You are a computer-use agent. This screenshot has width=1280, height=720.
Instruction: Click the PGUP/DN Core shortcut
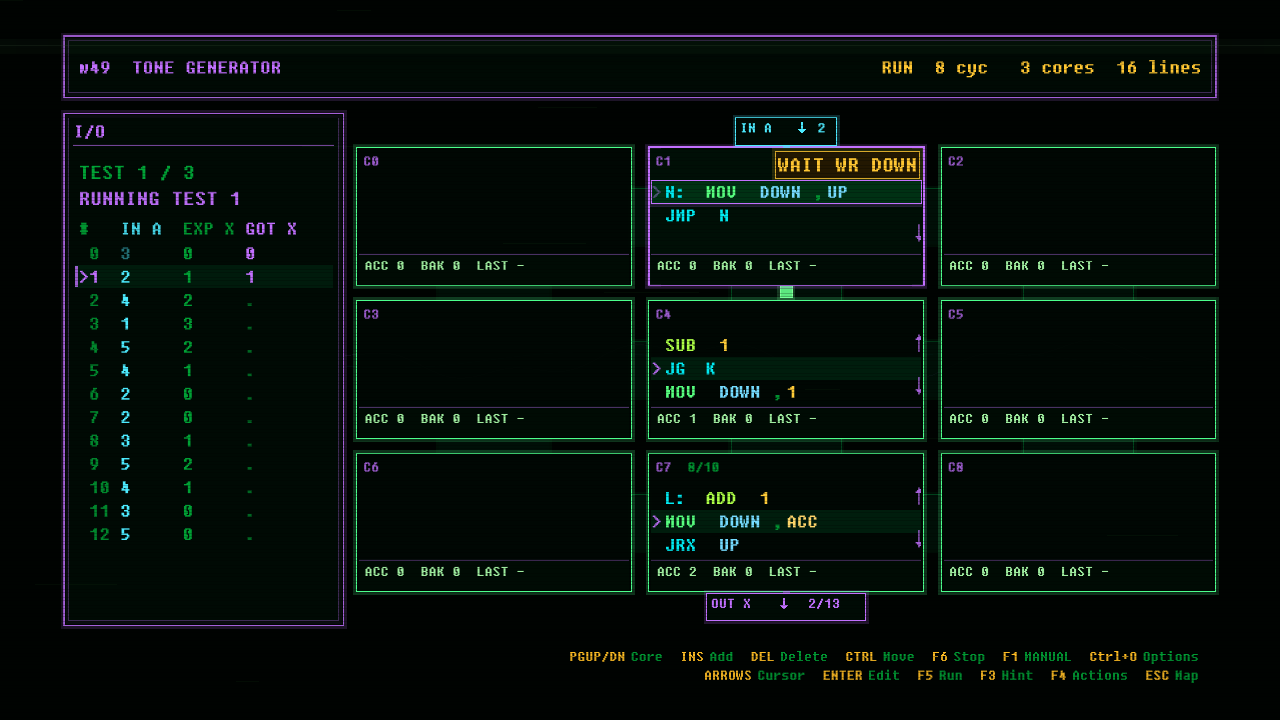coord(616,657)
